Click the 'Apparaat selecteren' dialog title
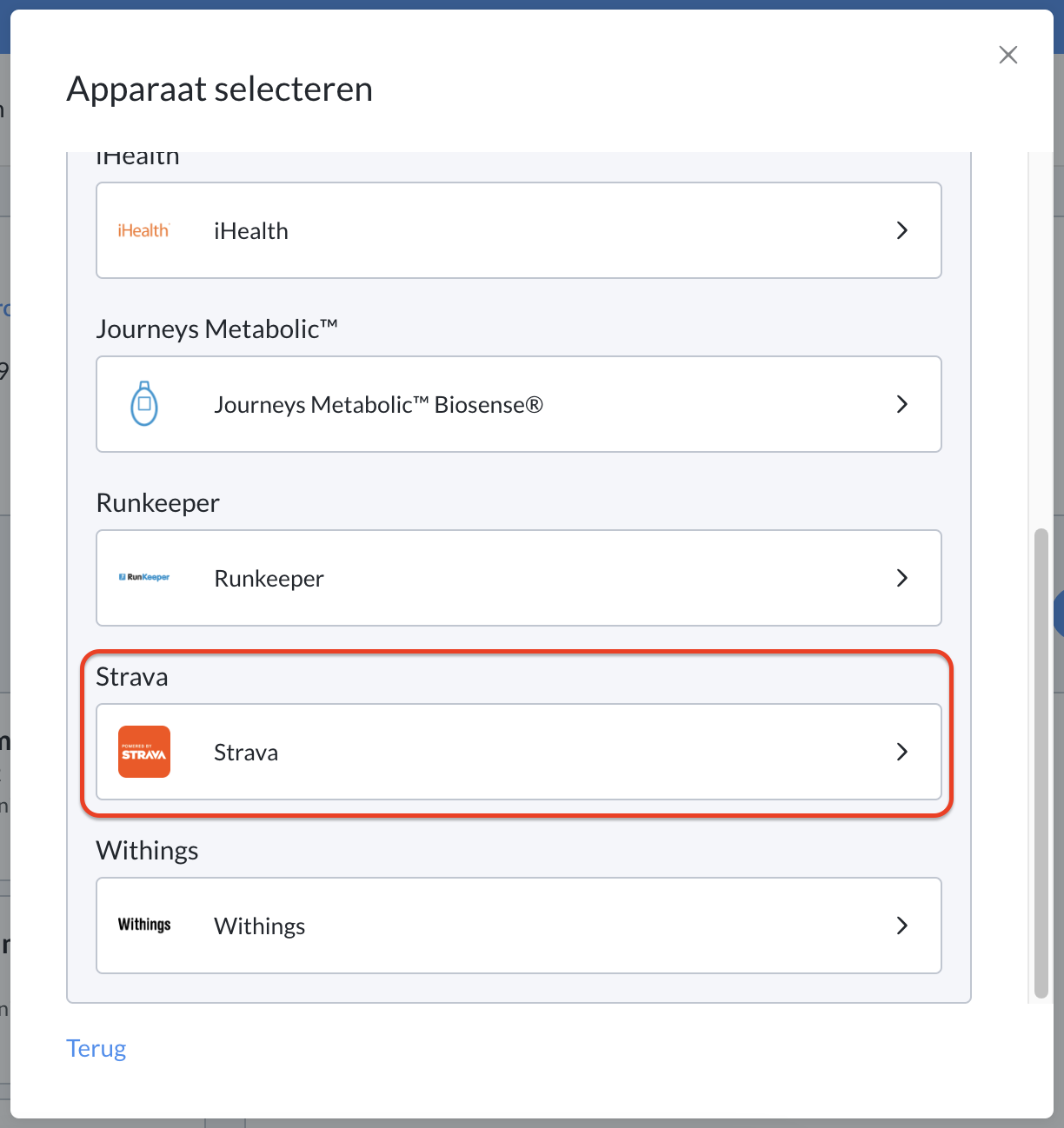The image size is (1064, 1128). tap(220, 89)
